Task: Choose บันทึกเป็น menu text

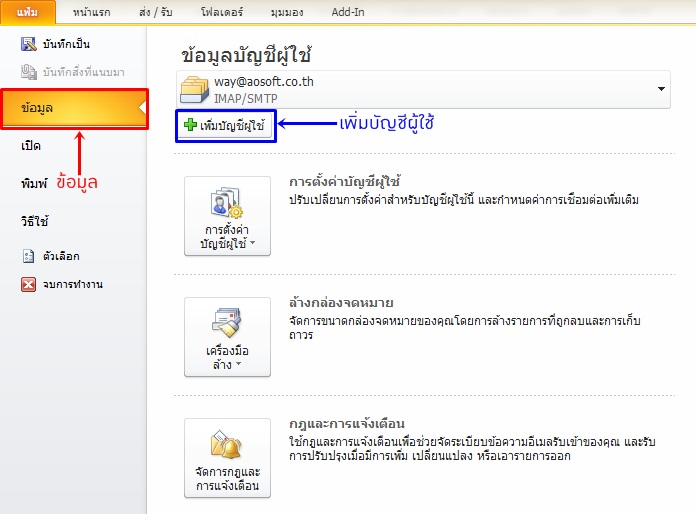Action: [66, 44]
